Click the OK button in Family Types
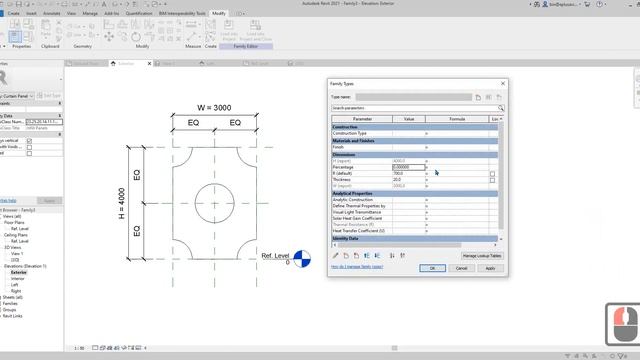 (x=432, y=268)
